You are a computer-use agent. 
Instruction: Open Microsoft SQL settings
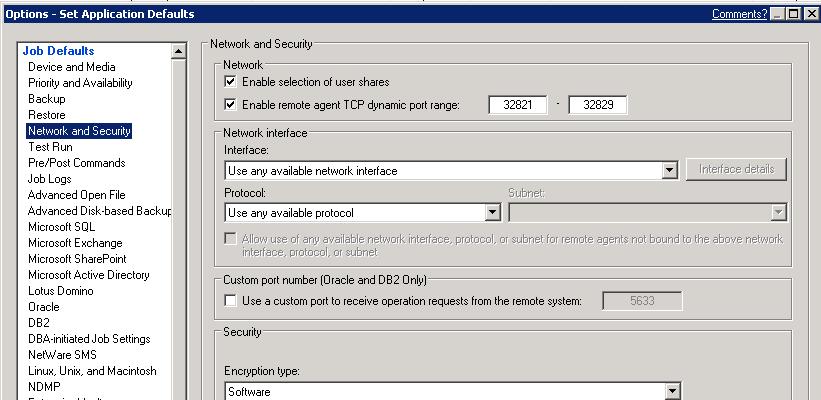[61, 227]
